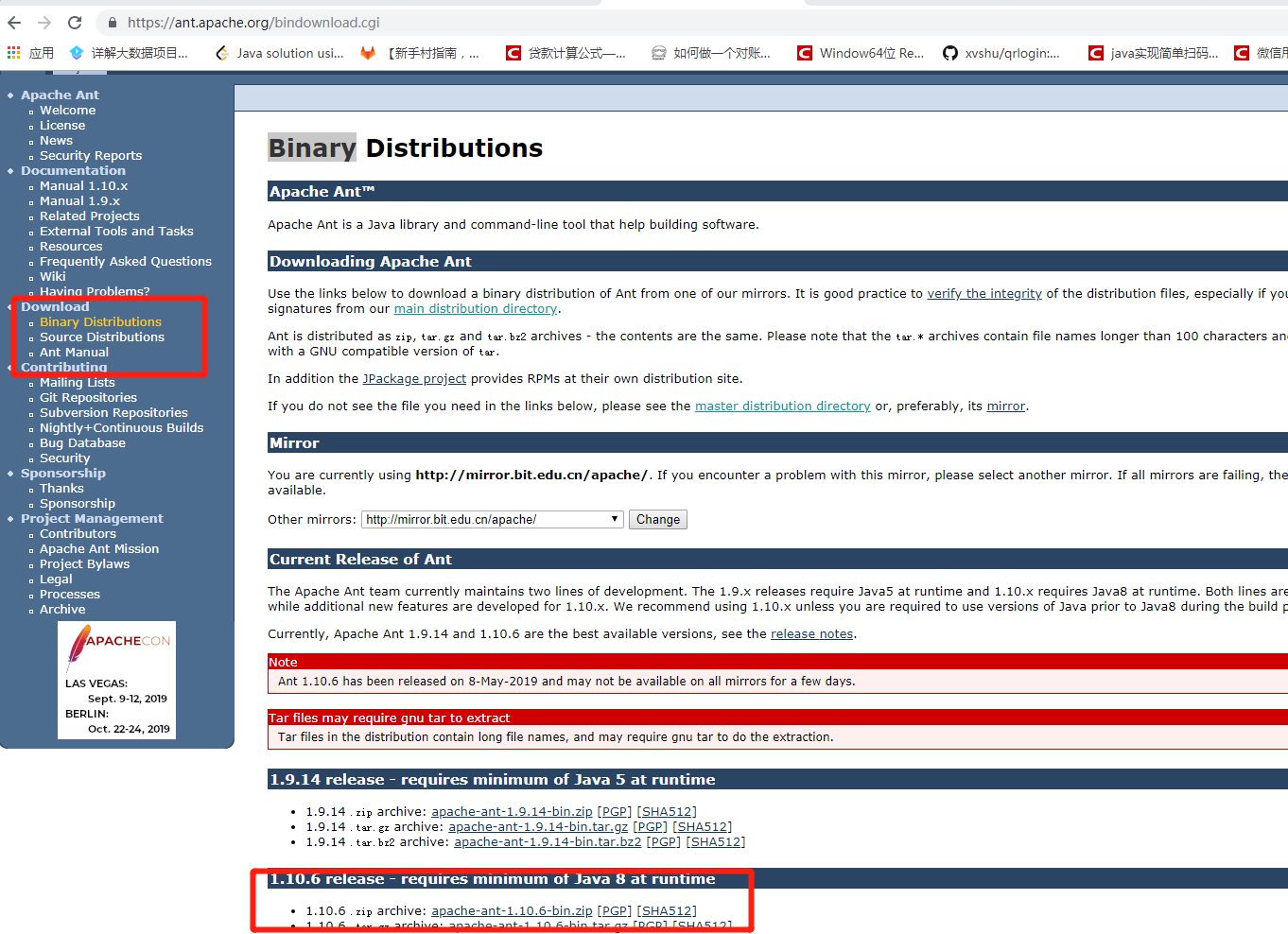Click the padlock site info icon

[112, 22]
